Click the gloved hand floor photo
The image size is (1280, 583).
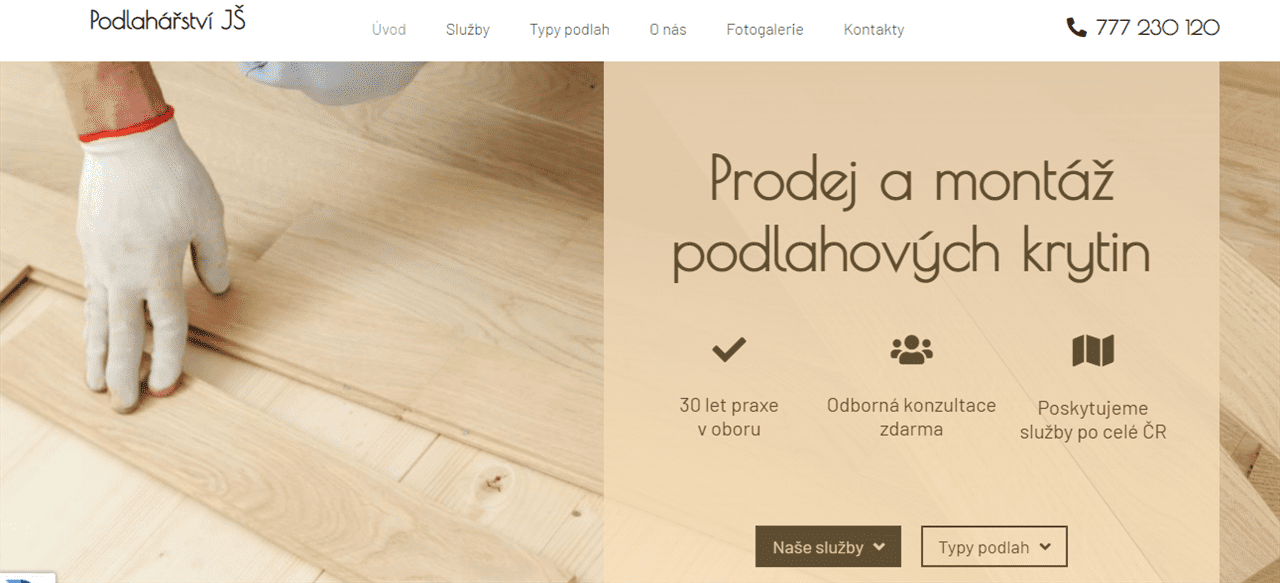(x=302, y=322)
